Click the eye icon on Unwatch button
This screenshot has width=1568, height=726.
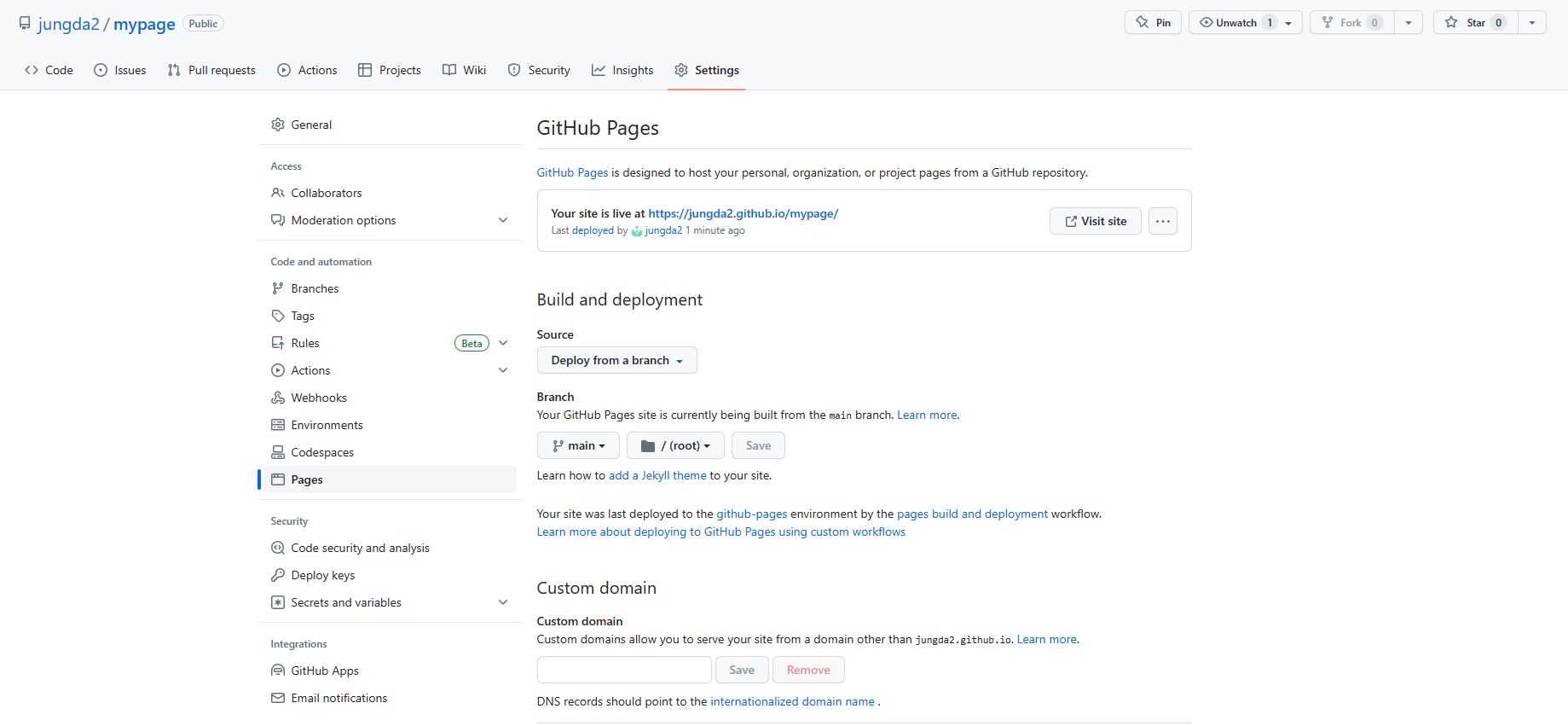click(1206, 23)
